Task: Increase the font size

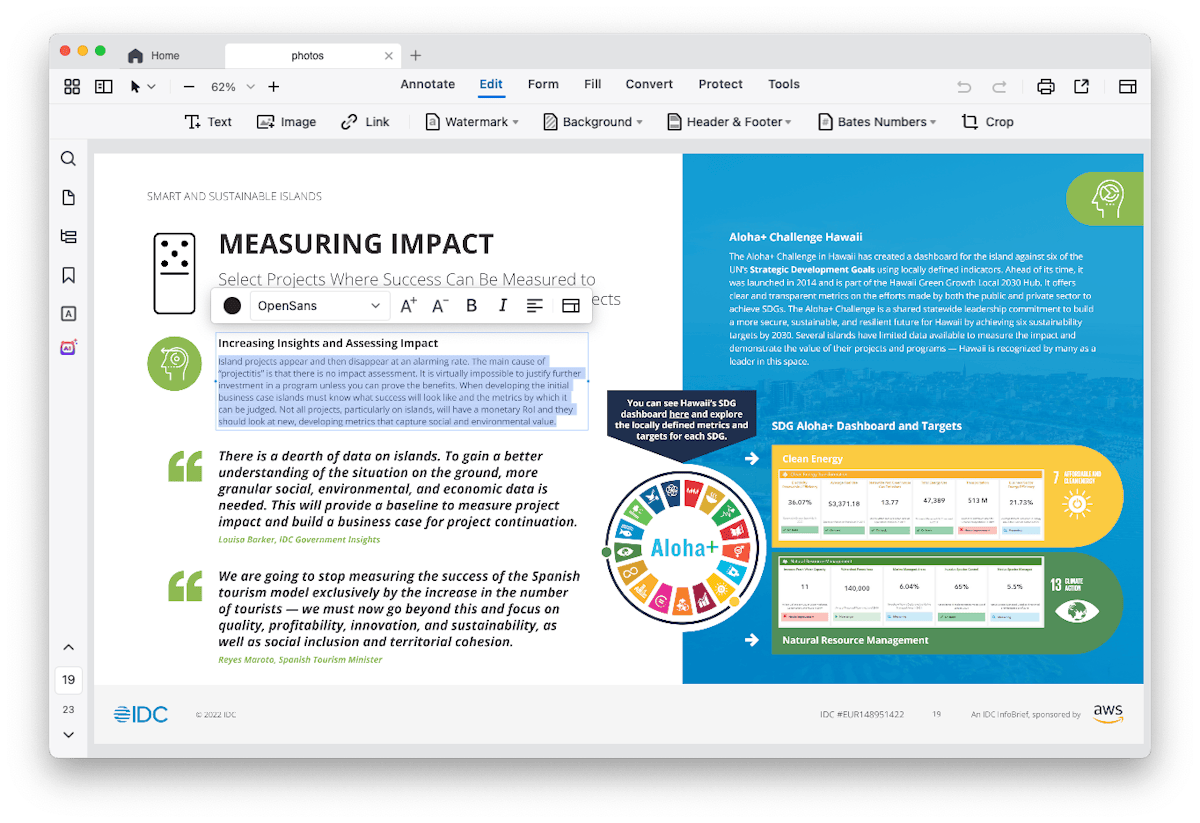Action: point(408,306)
